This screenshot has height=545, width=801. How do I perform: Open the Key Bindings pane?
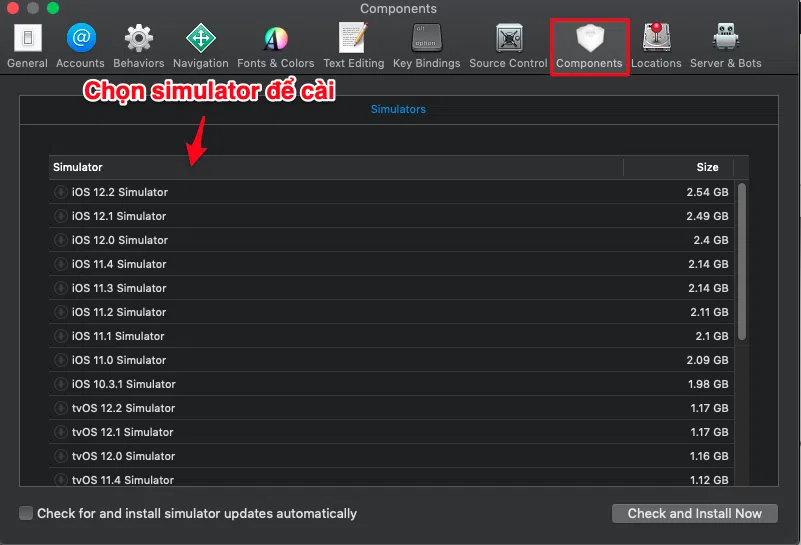click(427, 45)
